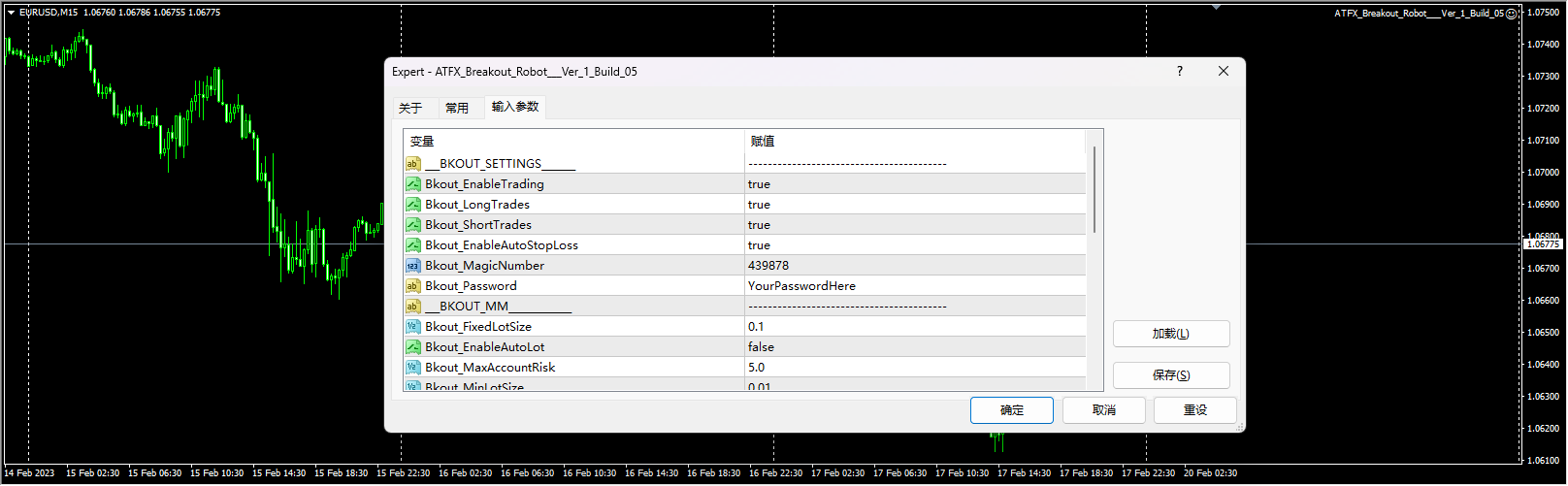The height and width of the screenshot is (486, 1568).
Task: Click the 赋值 column header
Action: (x=915, y=142)
